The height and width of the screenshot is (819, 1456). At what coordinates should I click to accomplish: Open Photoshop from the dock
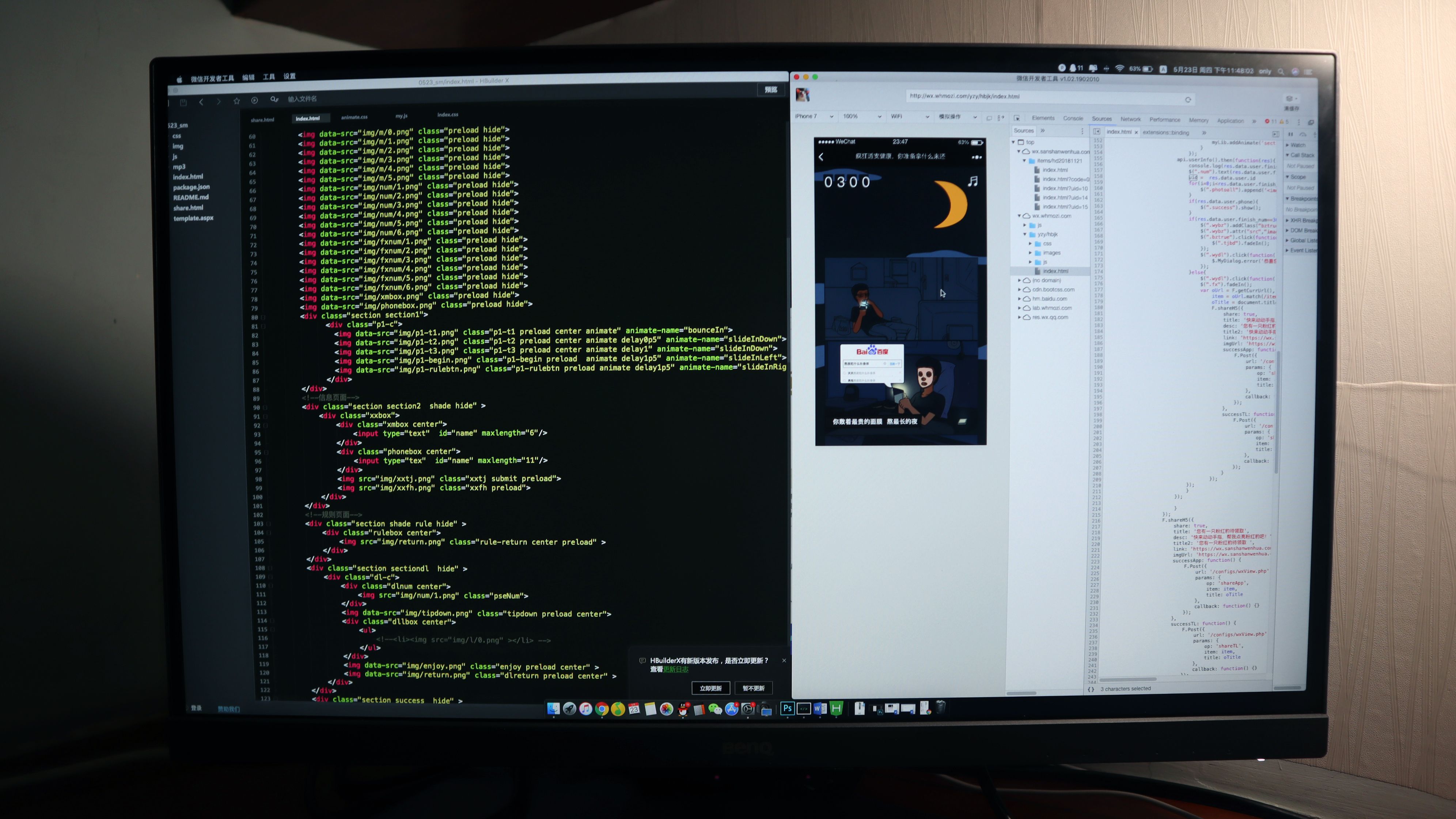click(787, 708)
